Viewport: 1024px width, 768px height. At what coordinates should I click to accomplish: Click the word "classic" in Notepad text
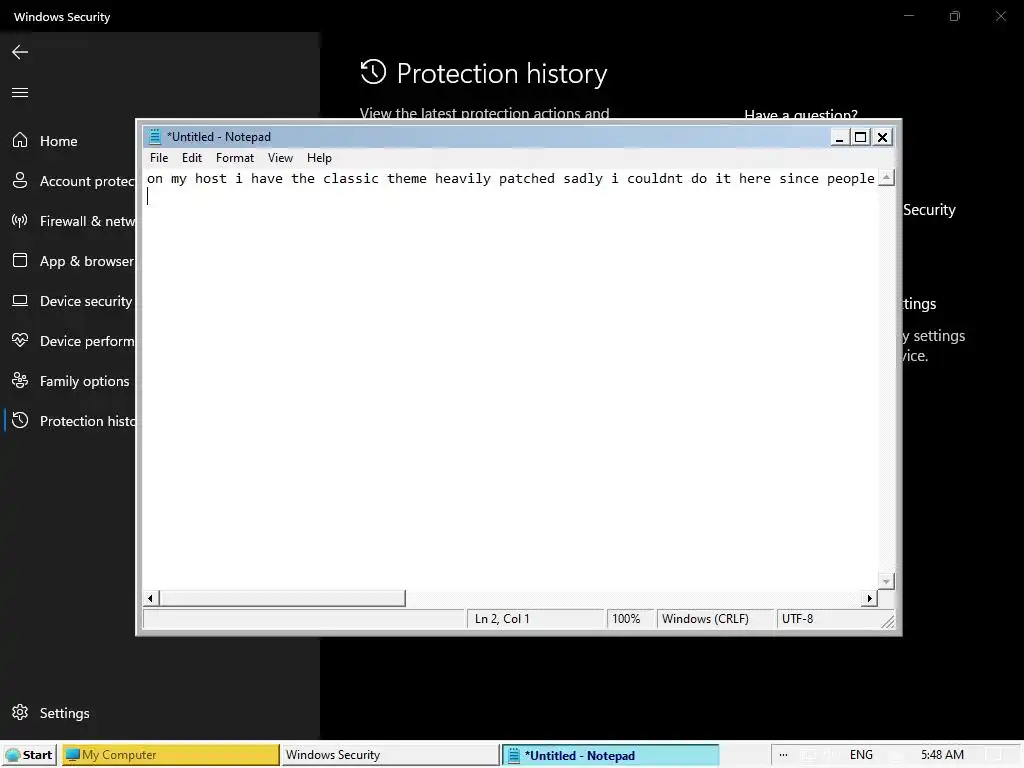[351, 178]
